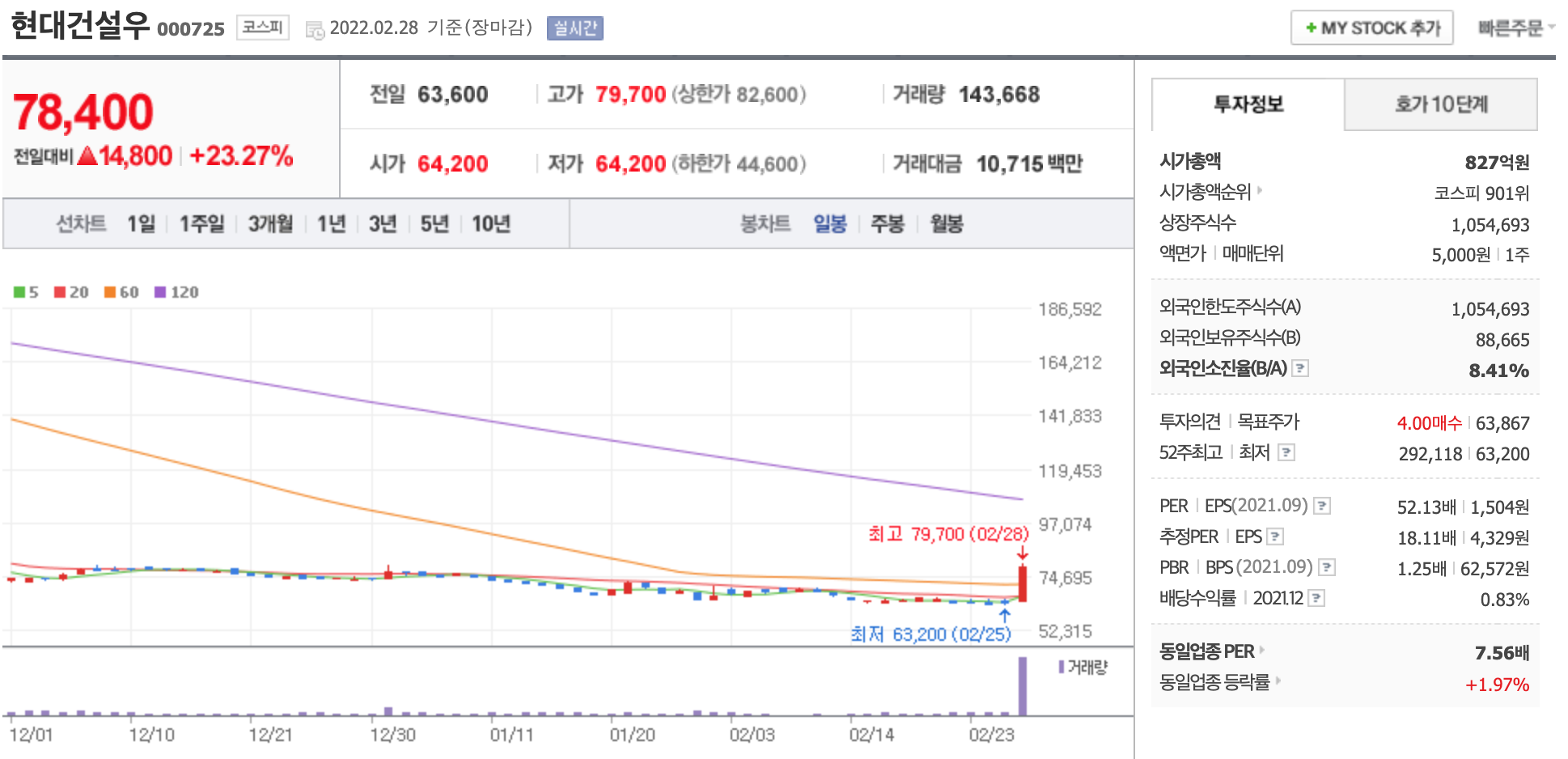Click the current price 78,400
Viewport: 1568px width, 759px height.
click(x=83, y=112)
